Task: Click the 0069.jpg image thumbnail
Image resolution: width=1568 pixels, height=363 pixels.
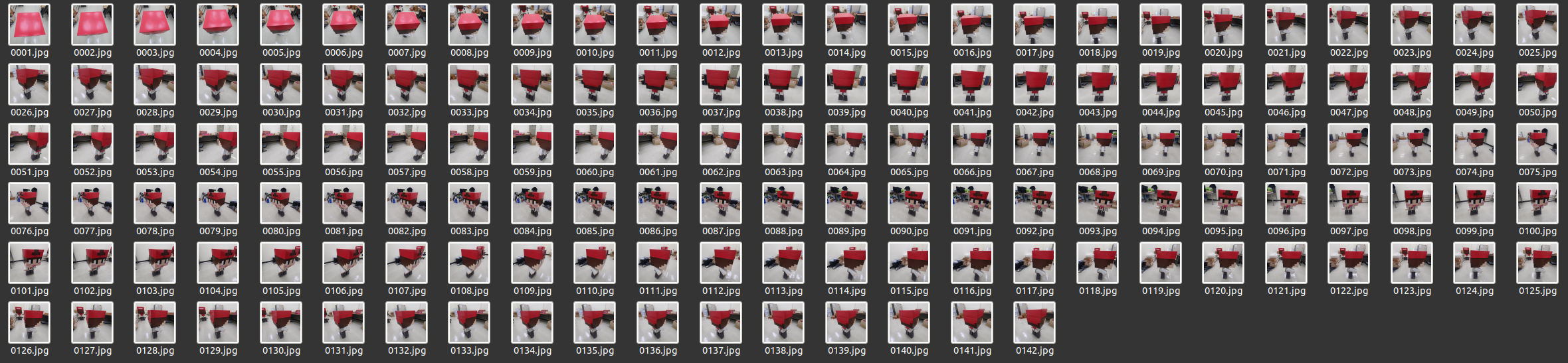Action: pos(1161,144)
